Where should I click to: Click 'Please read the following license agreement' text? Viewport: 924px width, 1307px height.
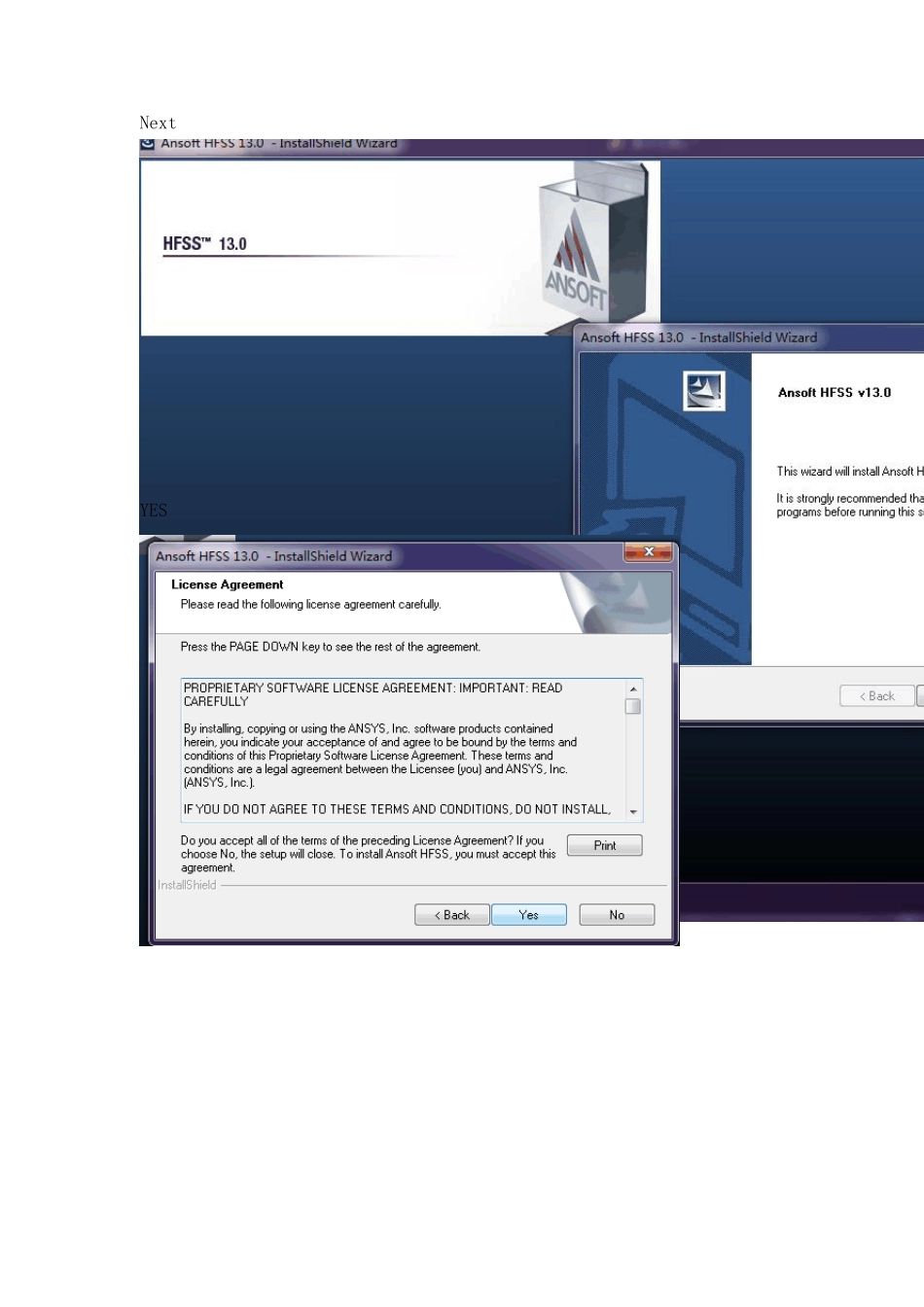click(x=310, y=605)
